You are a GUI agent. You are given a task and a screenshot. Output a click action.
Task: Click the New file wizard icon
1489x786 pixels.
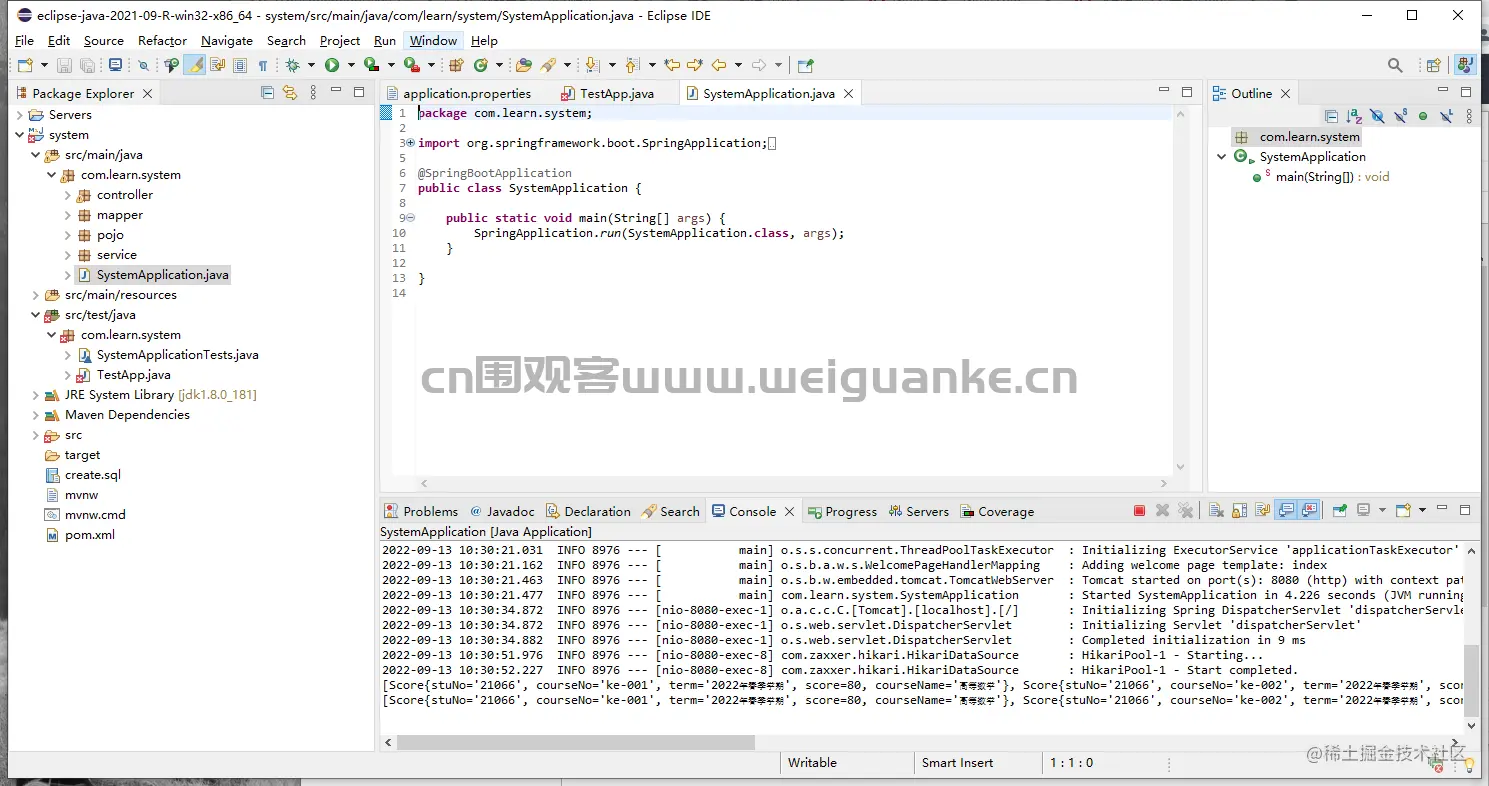point(26,65)
